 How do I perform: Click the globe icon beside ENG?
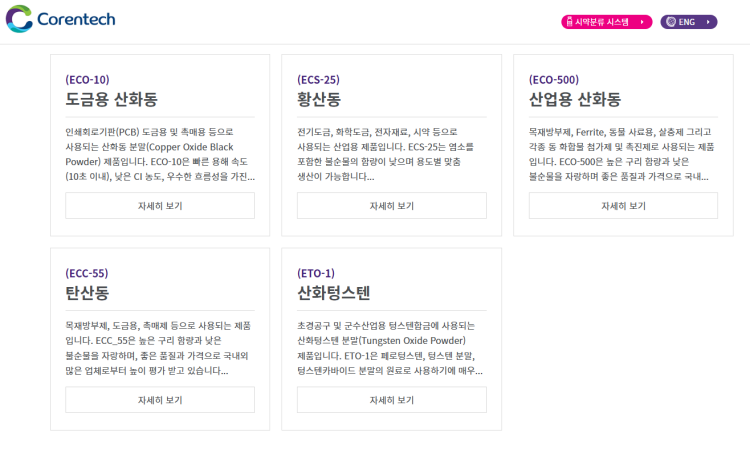coord(670,21)
